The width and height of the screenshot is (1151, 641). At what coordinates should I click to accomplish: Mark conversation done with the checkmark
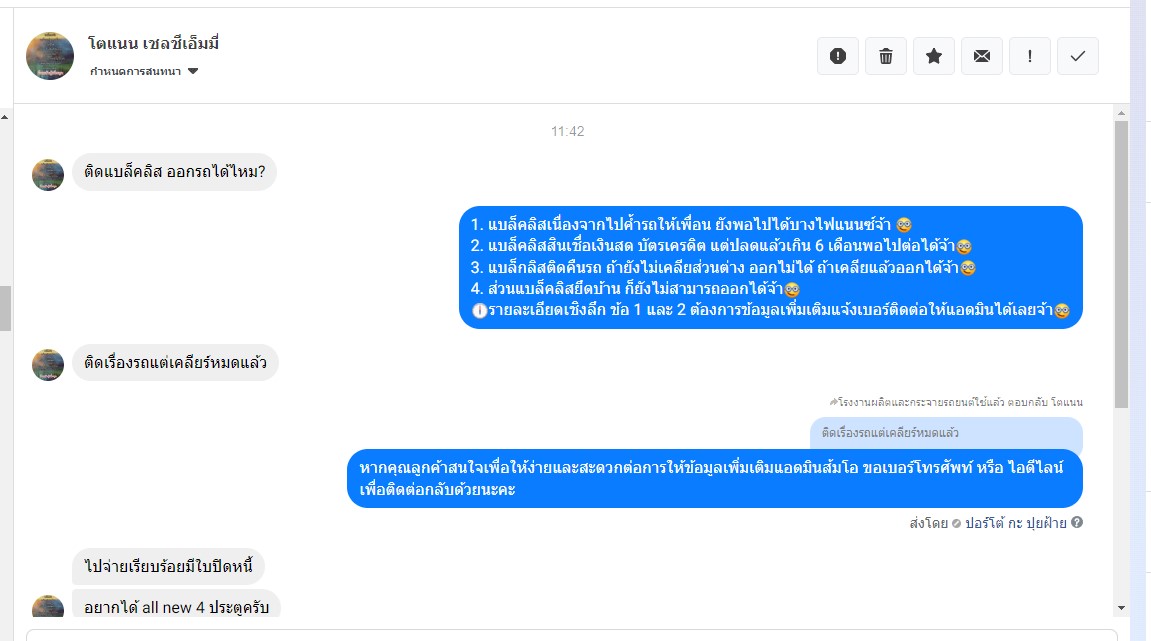(x=1078, y=56)
